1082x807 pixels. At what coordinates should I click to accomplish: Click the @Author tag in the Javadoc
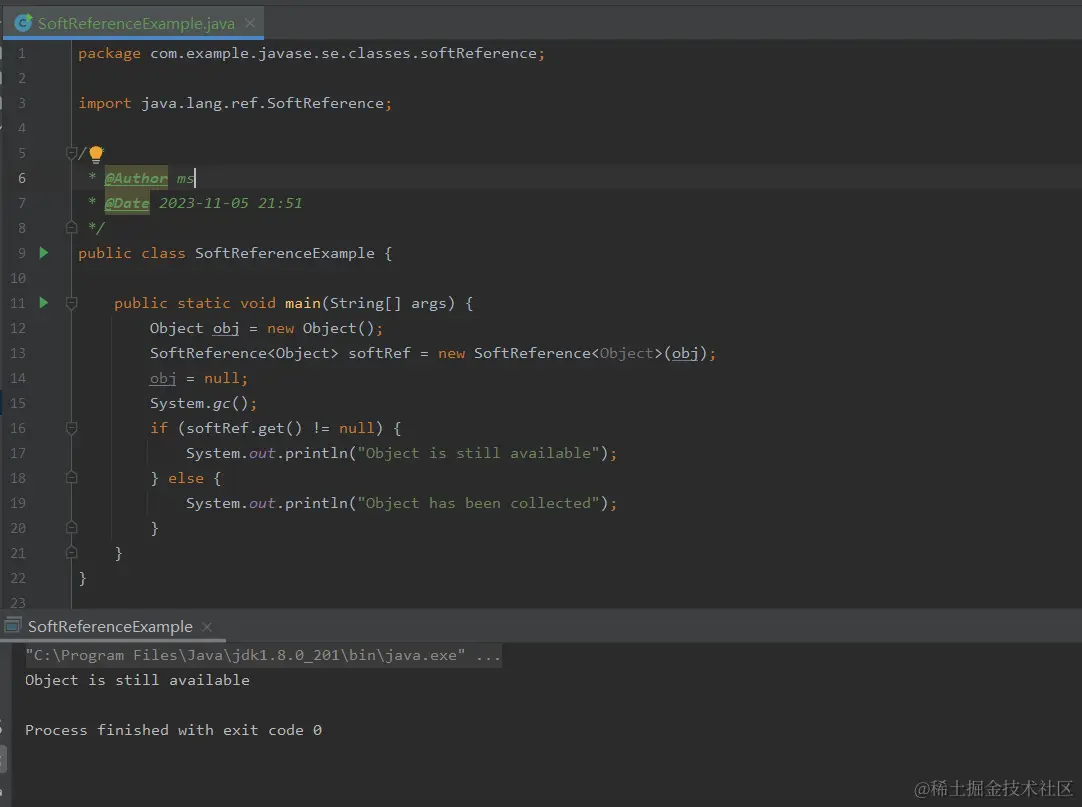pos(136,178)
